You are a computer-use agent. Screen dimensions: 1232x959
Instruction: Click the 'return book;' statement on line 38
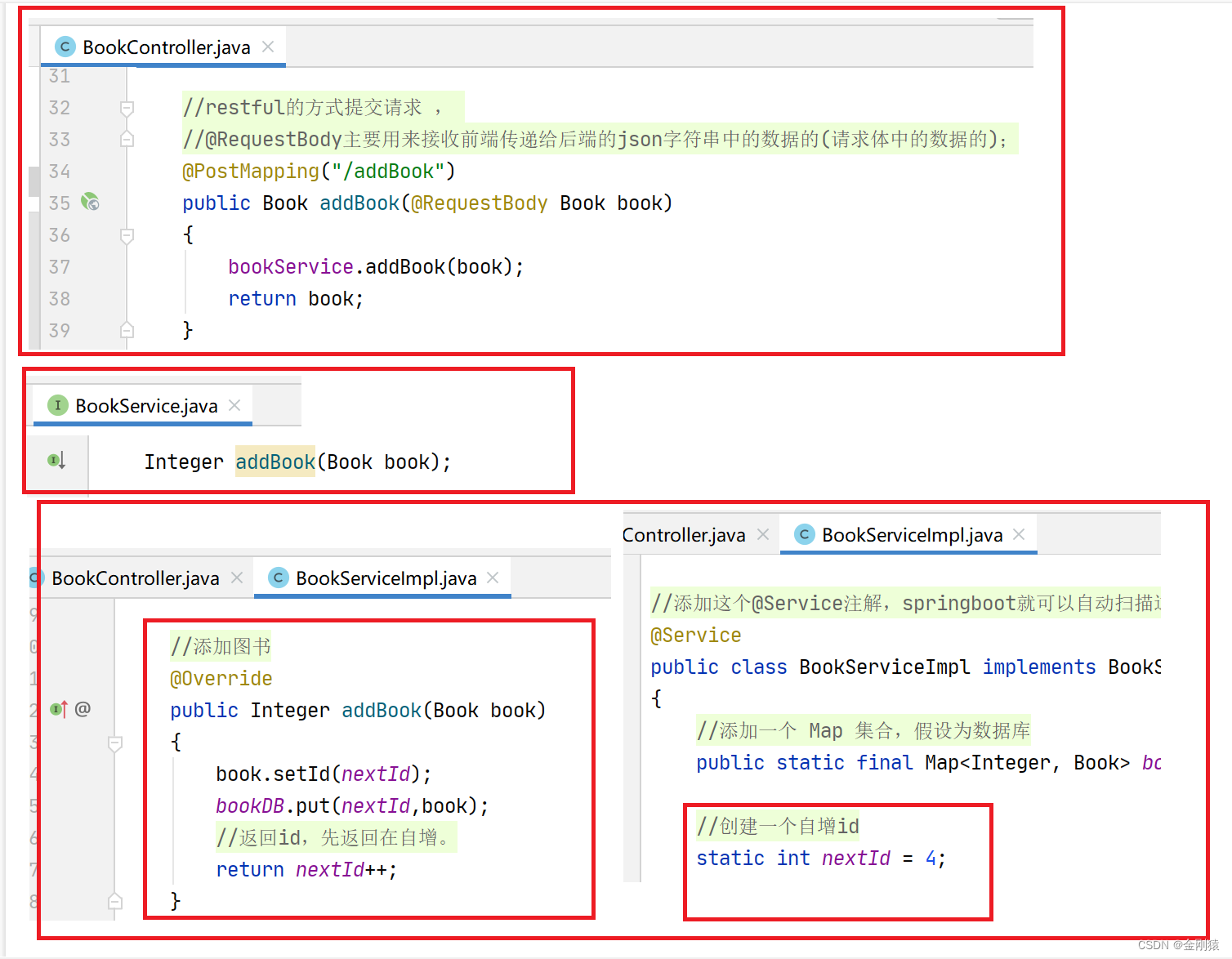tap(296, 298)
